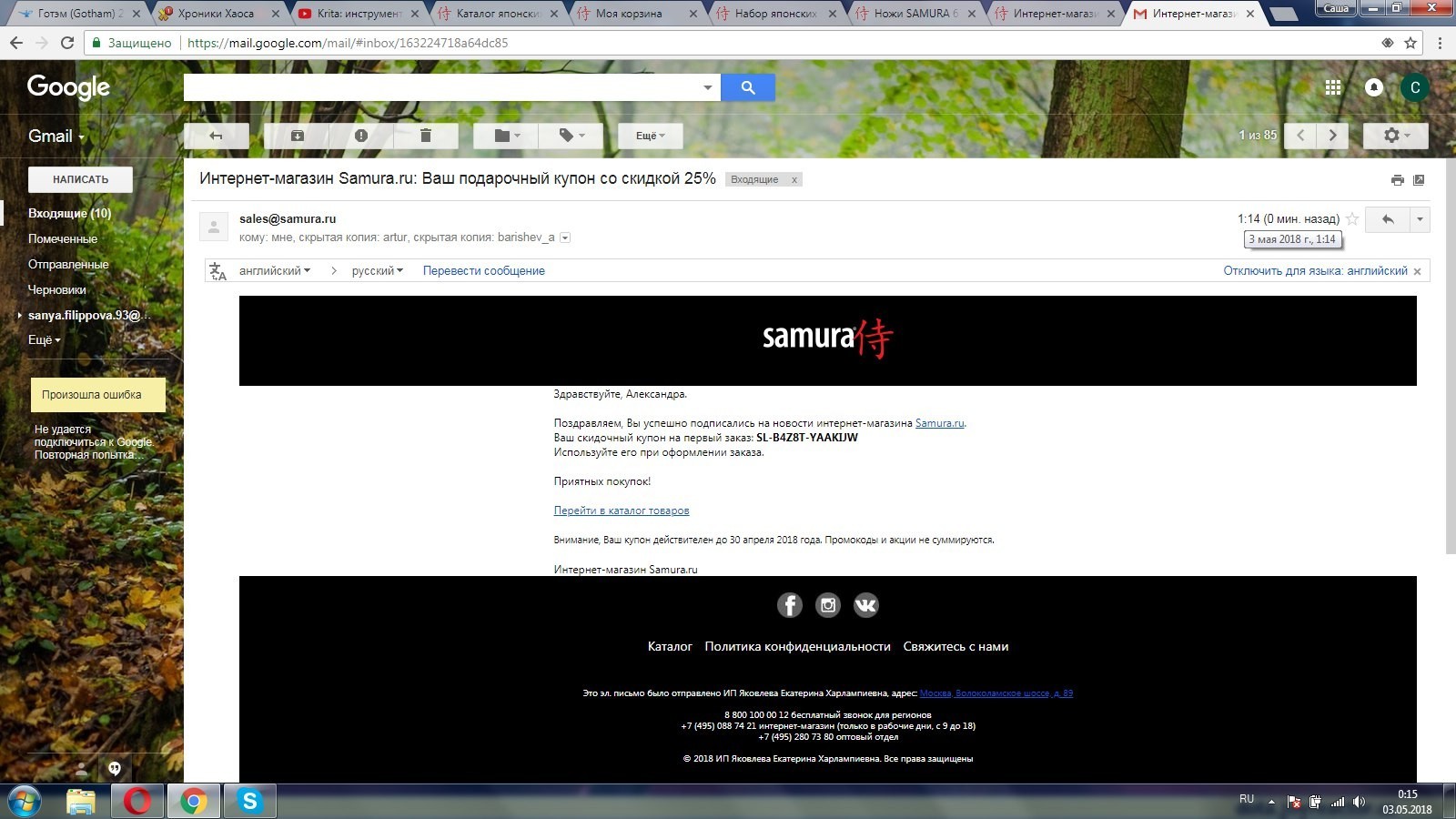Click the blue search button

(748, 87)
